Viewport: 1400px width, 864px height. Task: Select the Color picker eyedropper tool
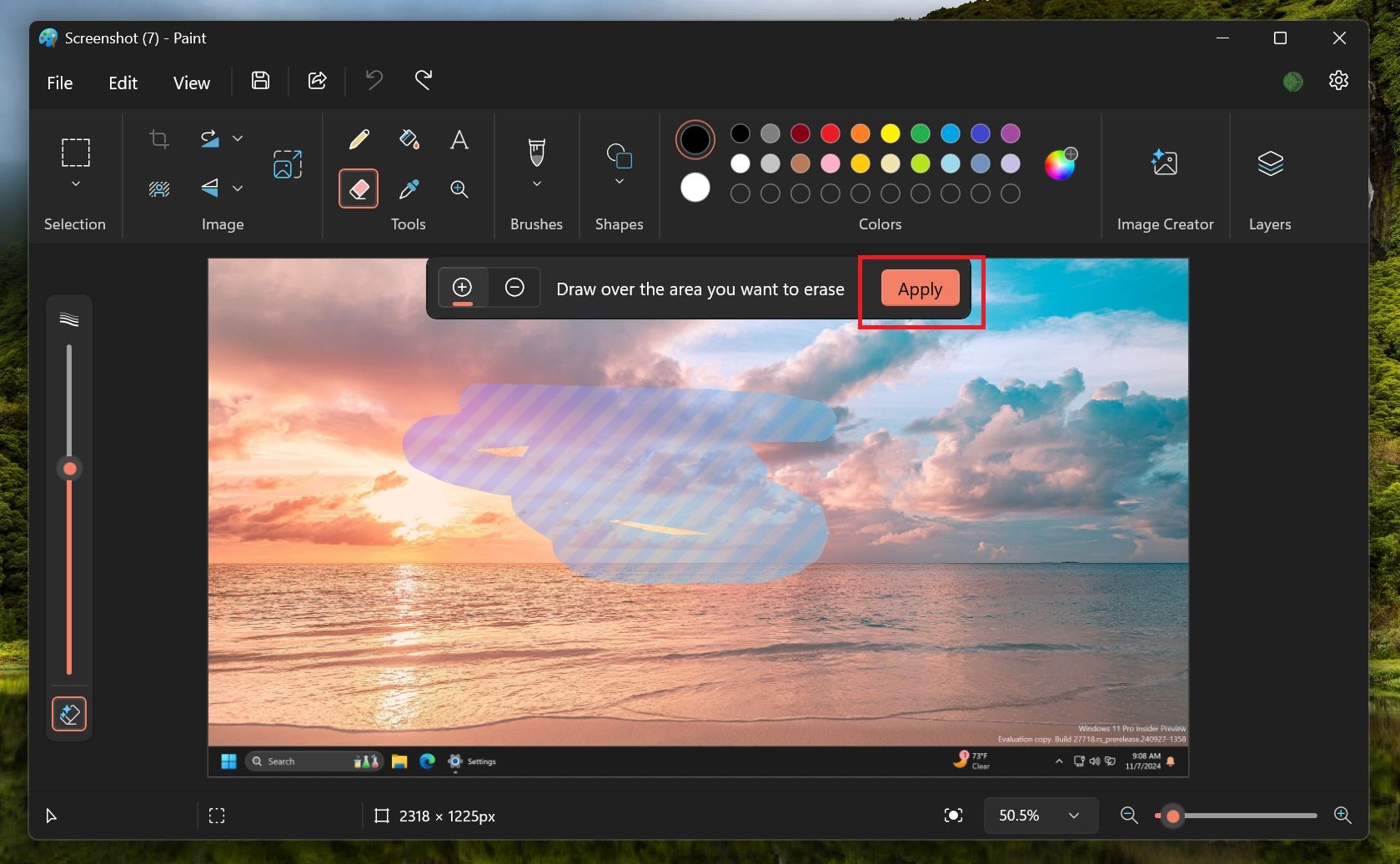(409, 189)
